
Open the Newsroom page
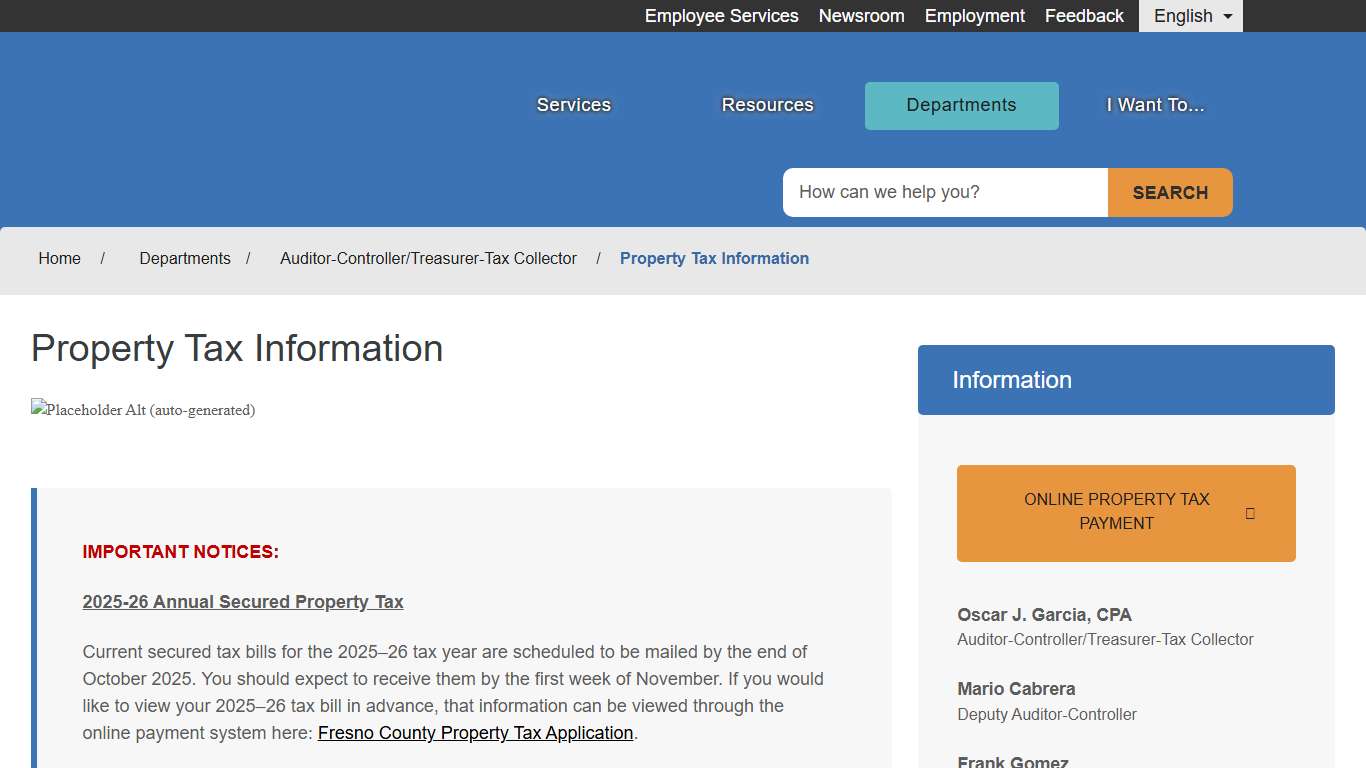pyautogui.click(x=861, y=16)
